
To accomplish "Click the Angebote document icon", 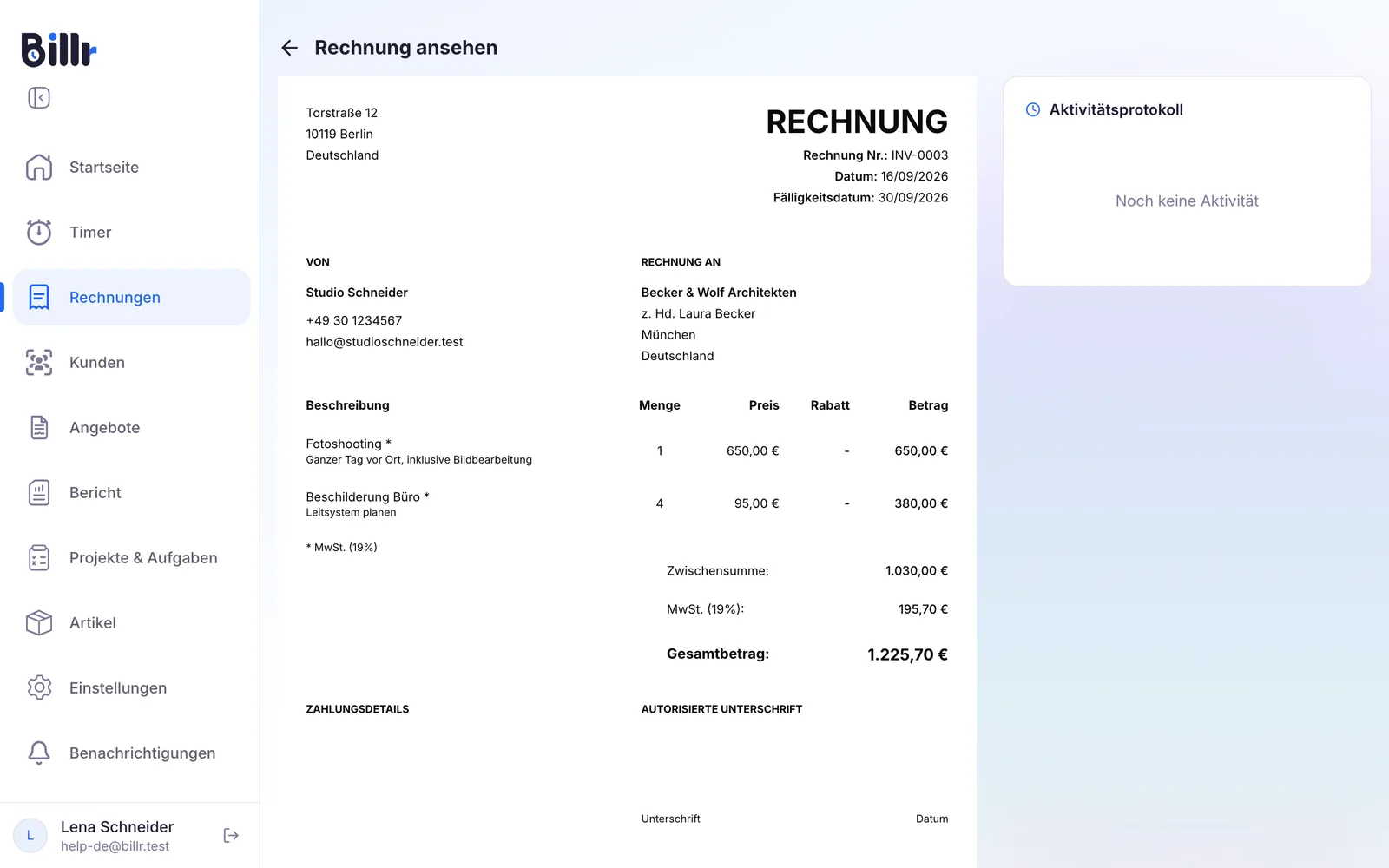I will click(x=39, y=428).
